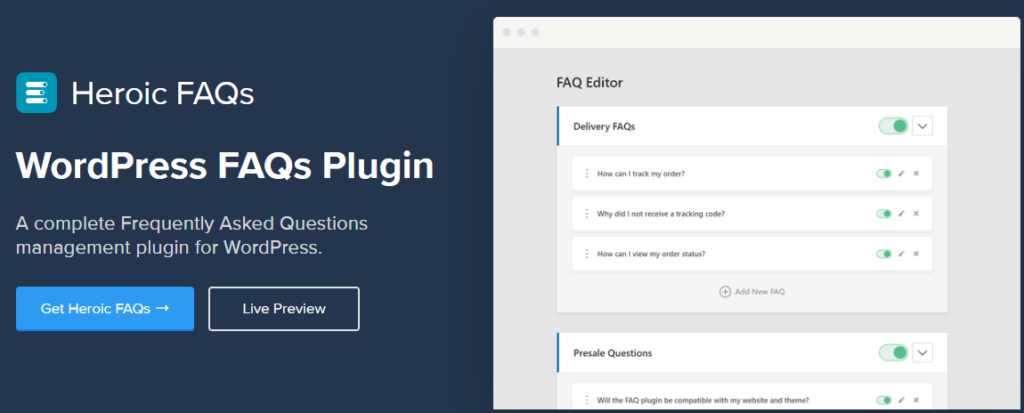Switch off the tracking code FAQ toggle
Viewport: 1024px width, 413px height.
point(883,213)
